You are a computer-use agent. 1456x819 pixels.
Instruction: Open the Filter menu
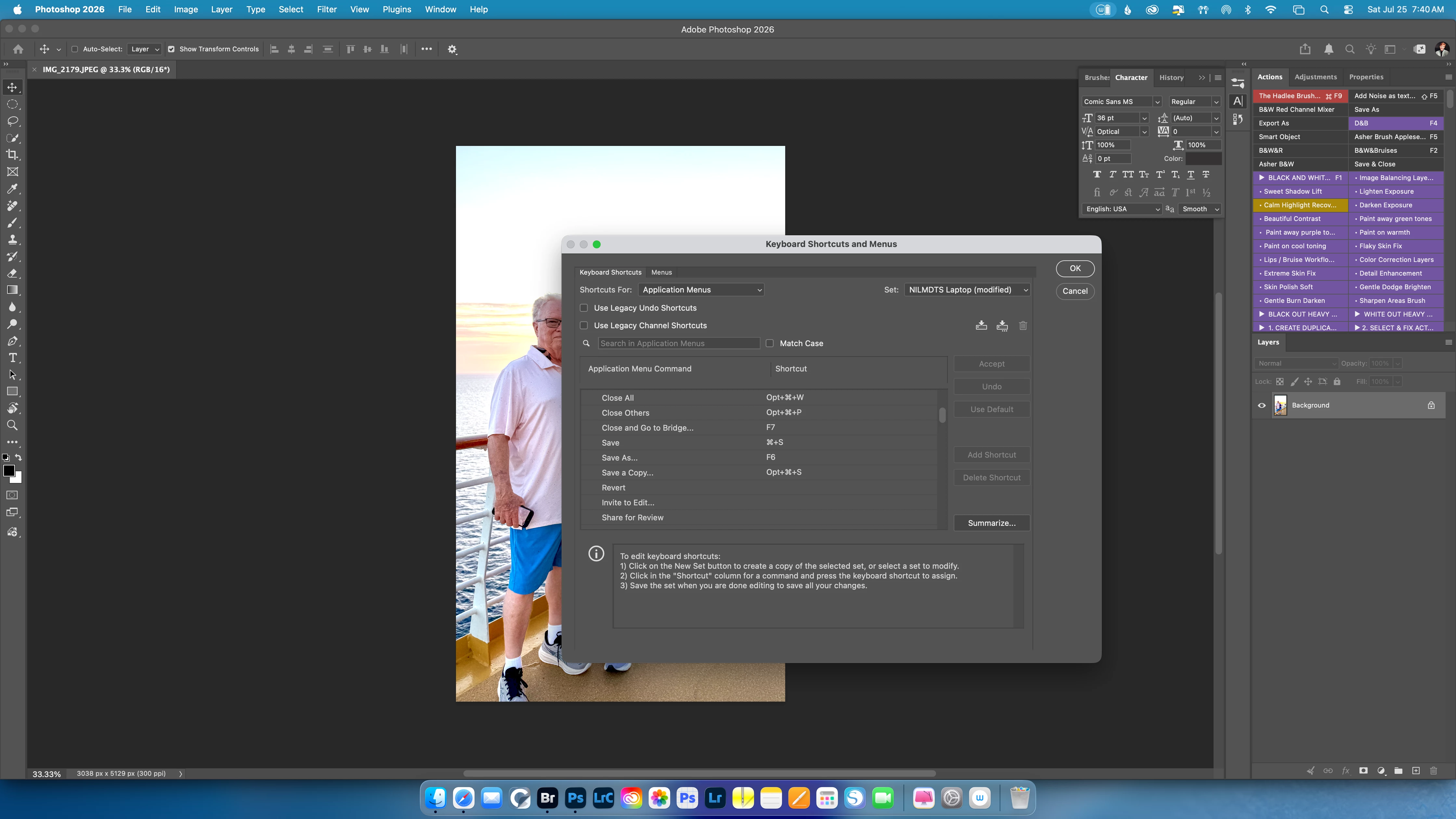click(327, 10)
